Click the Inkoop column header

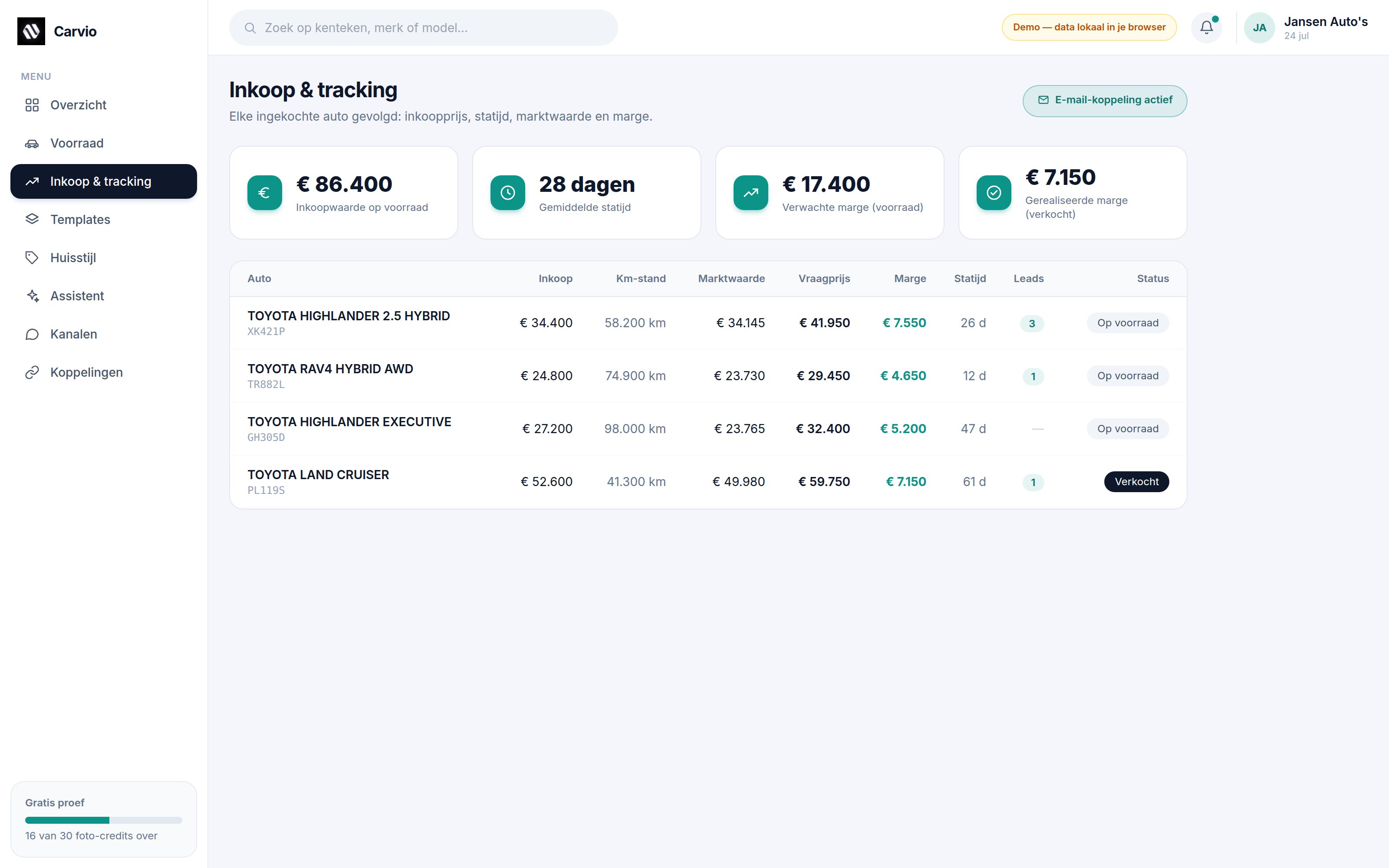pyautogui.click(x=555, y=279)
